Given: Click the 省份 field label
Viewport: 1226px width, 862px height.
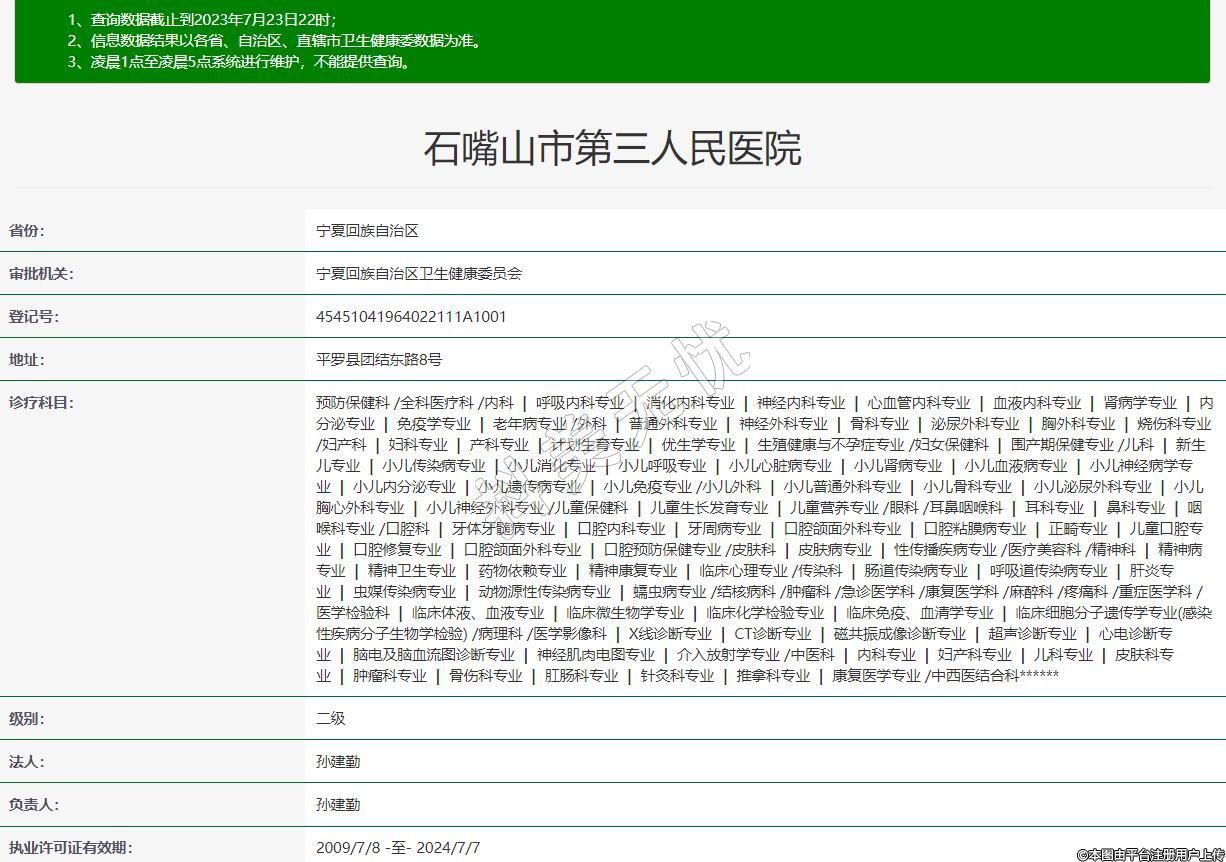Looking at the screenshot, I should (27, 230).
